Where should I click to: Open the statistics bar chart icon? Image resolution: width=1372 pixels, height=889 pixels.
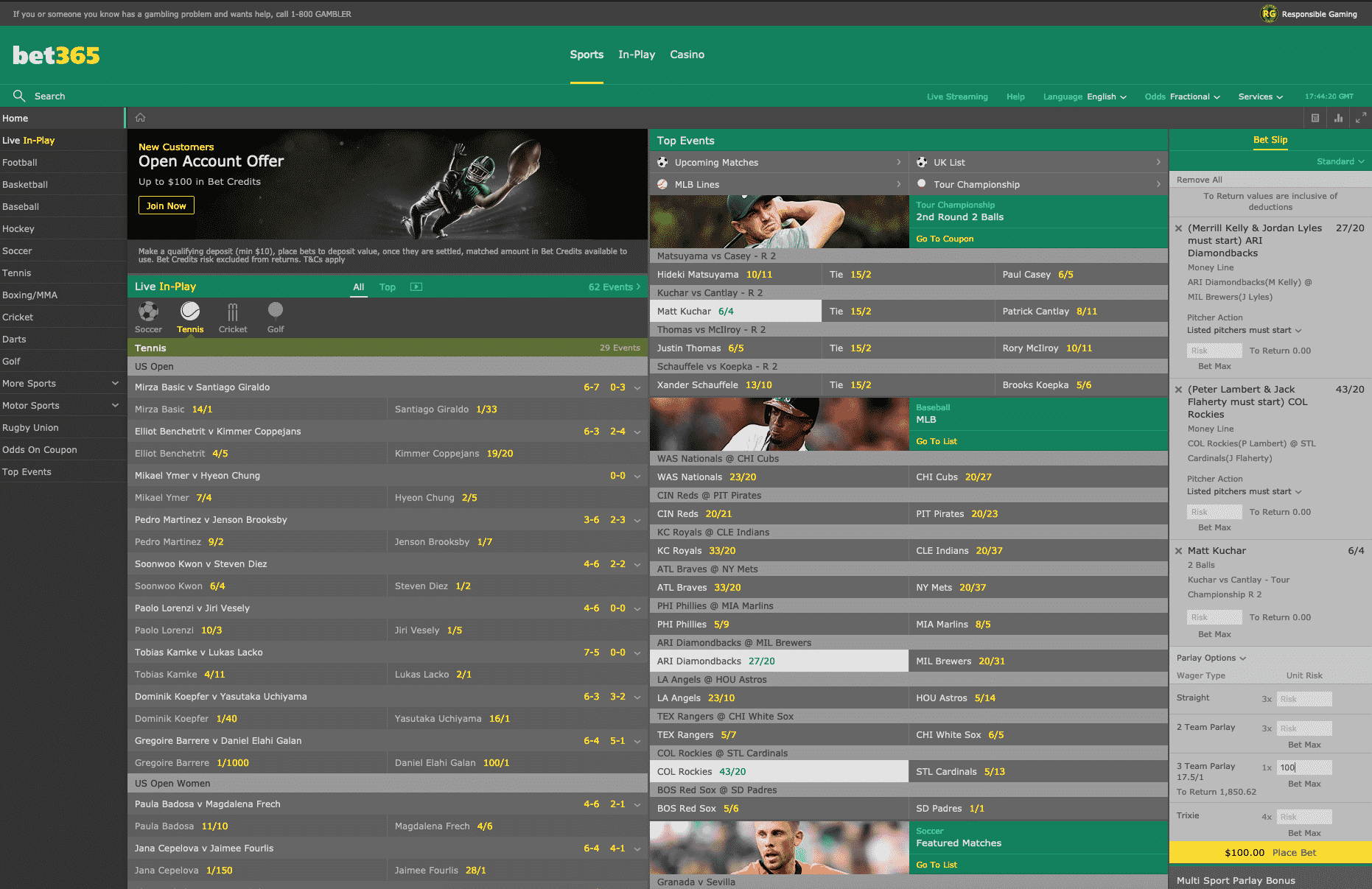1338,118
